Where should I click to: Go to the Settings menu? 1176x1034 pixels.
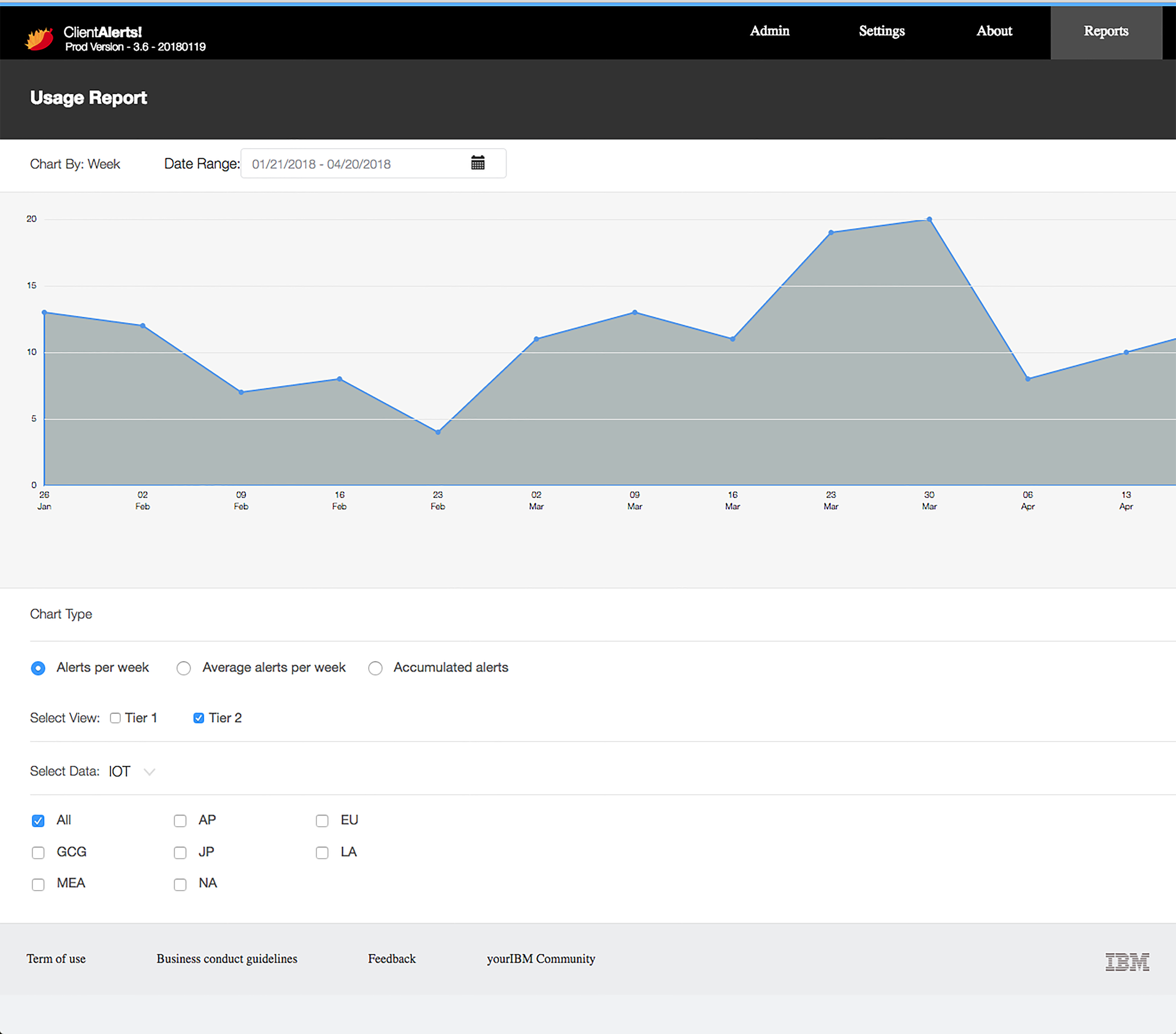click(882, 31)
